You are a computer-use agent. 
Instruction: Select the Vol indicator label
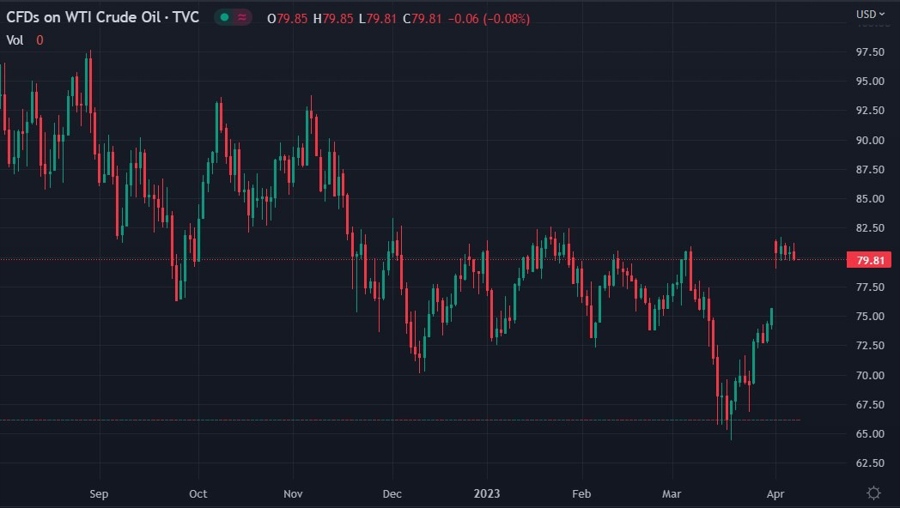tap(15, 40)
